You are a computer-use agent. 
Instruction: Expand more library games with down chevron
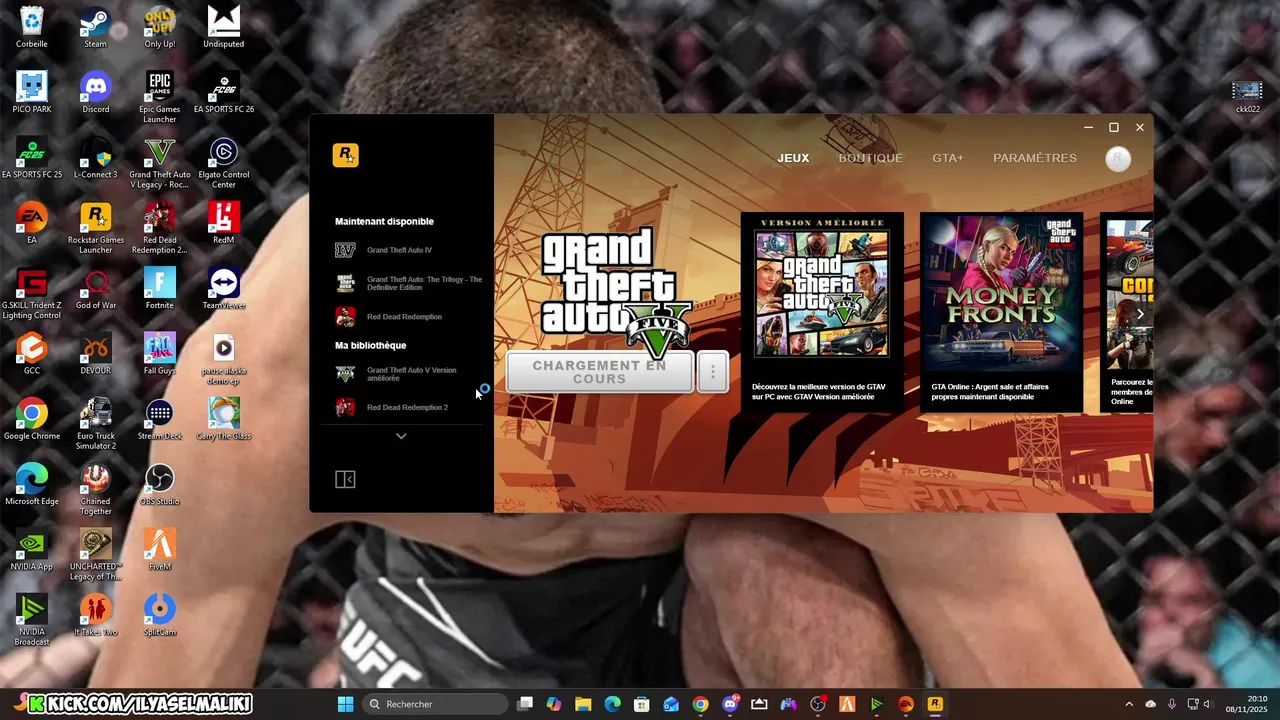point(401,436)
